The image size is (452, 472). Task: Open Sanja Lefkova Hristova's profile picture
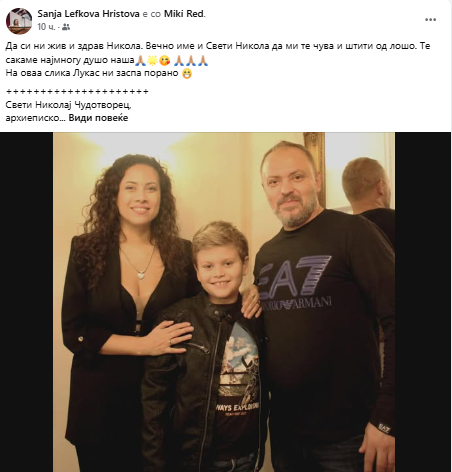tap(19, 21)
